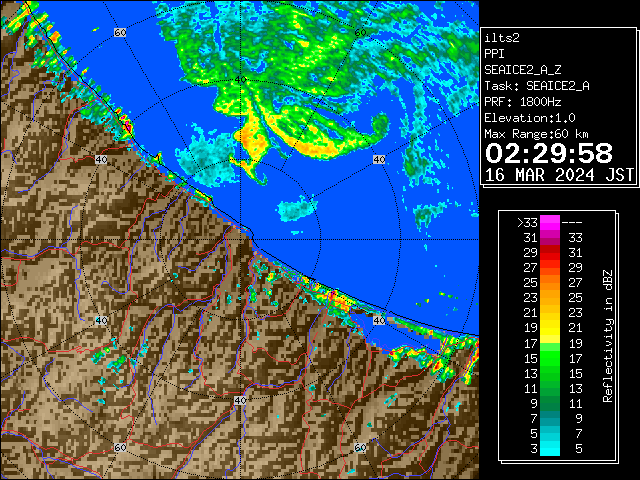640x480 pixels.
Task: Click the 'Reflectivity in dBZ' axis label
Action: tap(607, 336)
